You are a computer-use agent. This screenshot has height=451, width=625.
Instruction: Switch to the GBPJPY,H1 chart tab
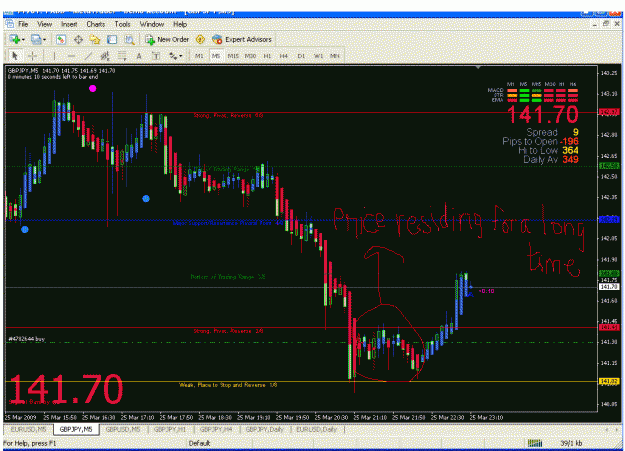(170, 429)
